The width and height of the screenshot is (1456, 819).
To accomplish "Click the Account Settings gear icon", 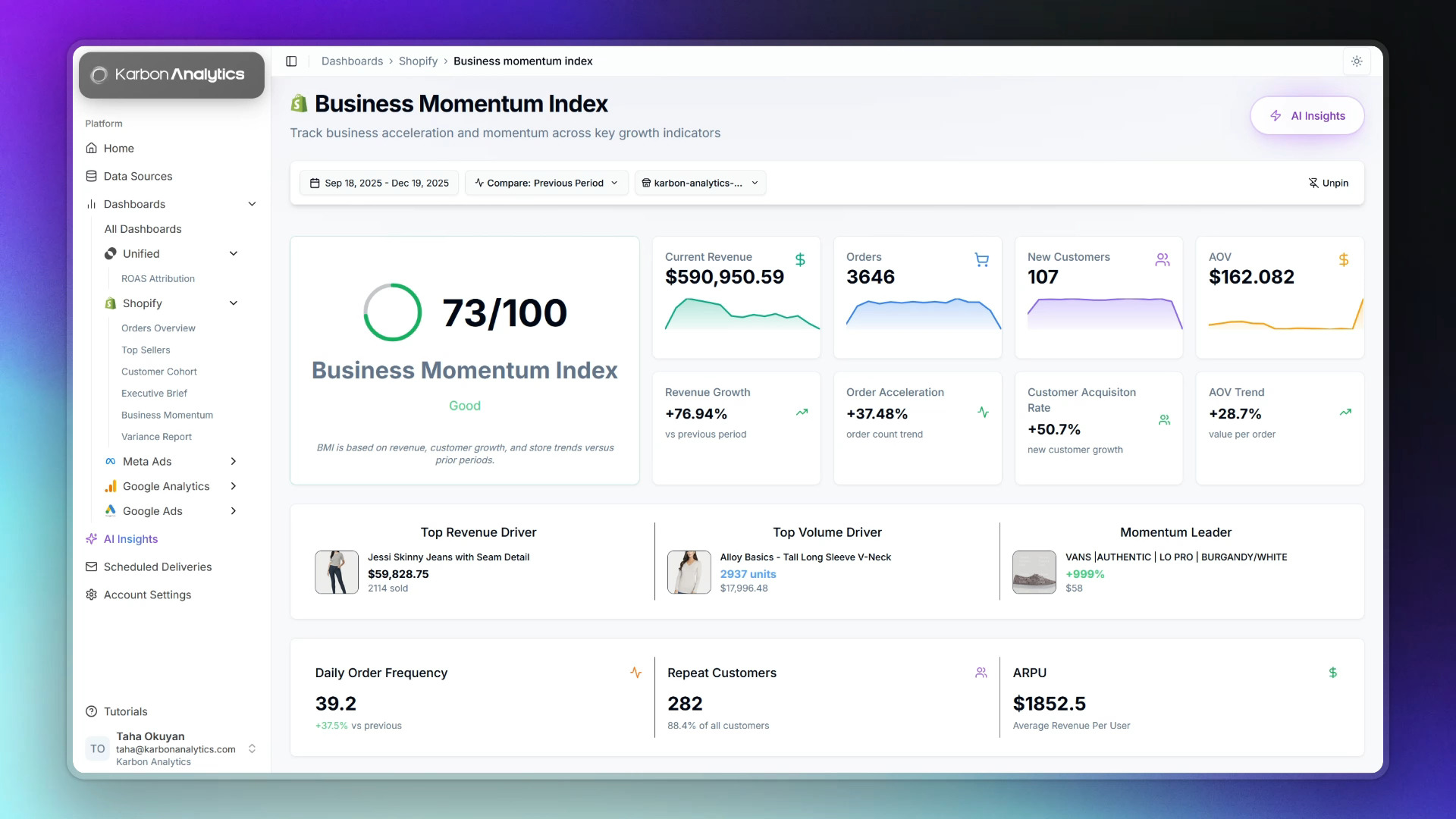I will [x=91, y=595].
